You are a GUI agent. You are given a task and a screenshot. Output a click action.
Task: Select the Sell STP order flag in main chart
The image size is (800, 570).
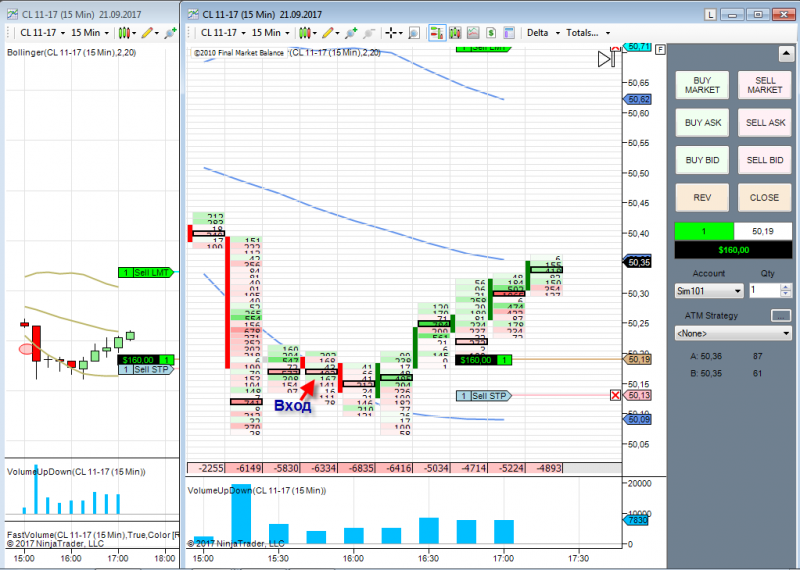tap(483, 396)
